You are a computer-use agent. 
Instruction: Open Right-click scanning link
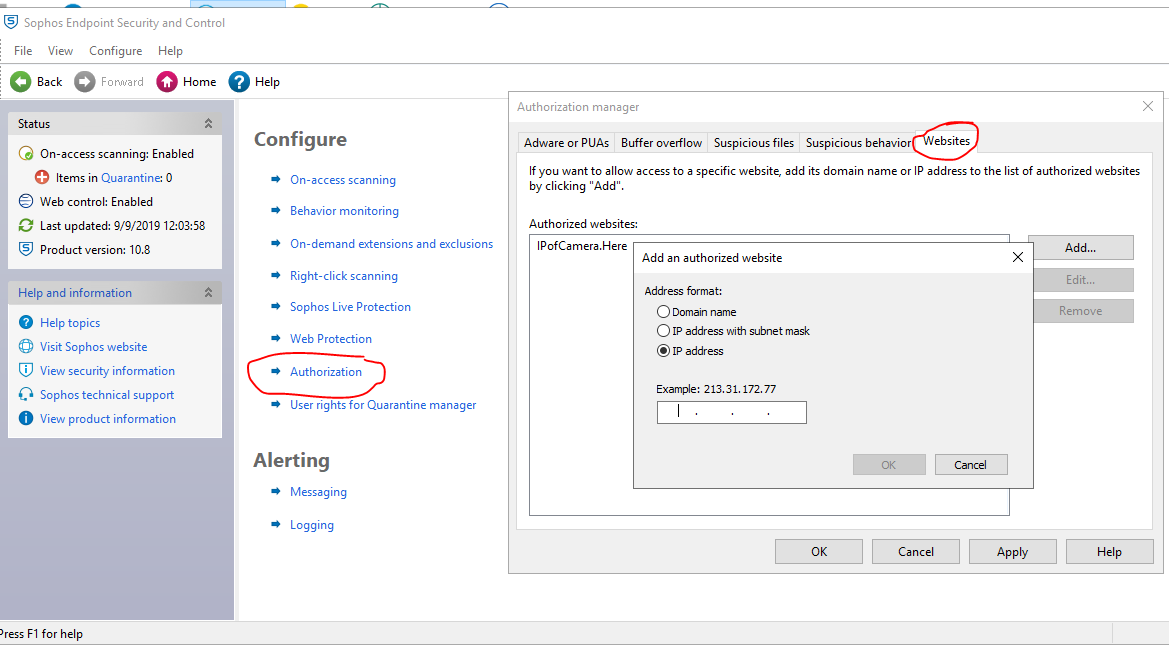tap(344, 276)
